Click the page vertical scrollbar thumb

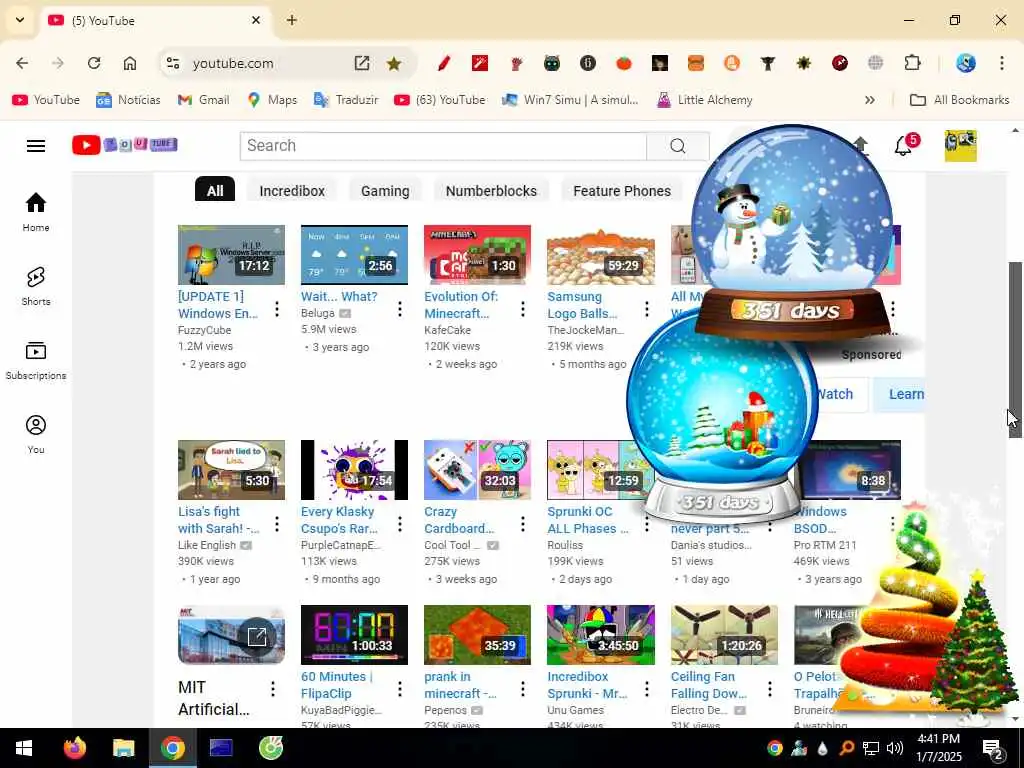tap(1016, 349)
